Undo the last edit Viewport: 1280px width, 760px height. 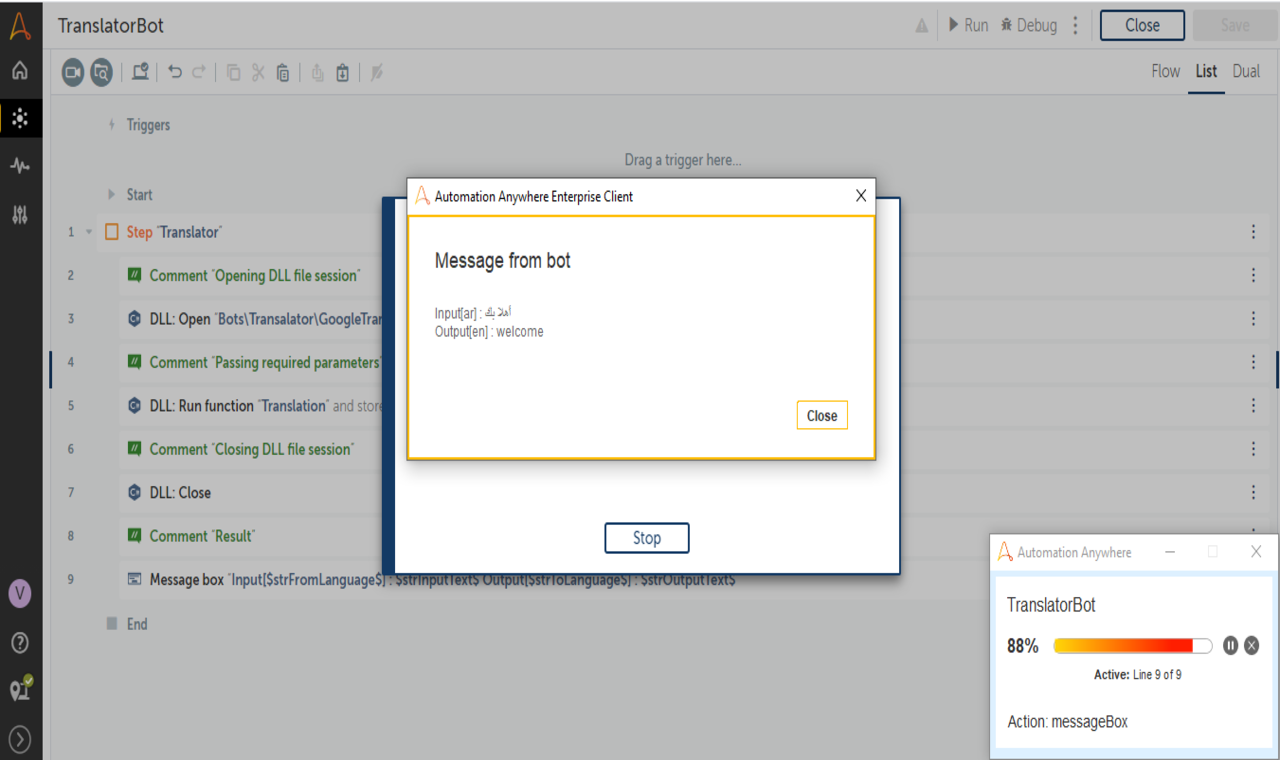[x=175, y=72]
